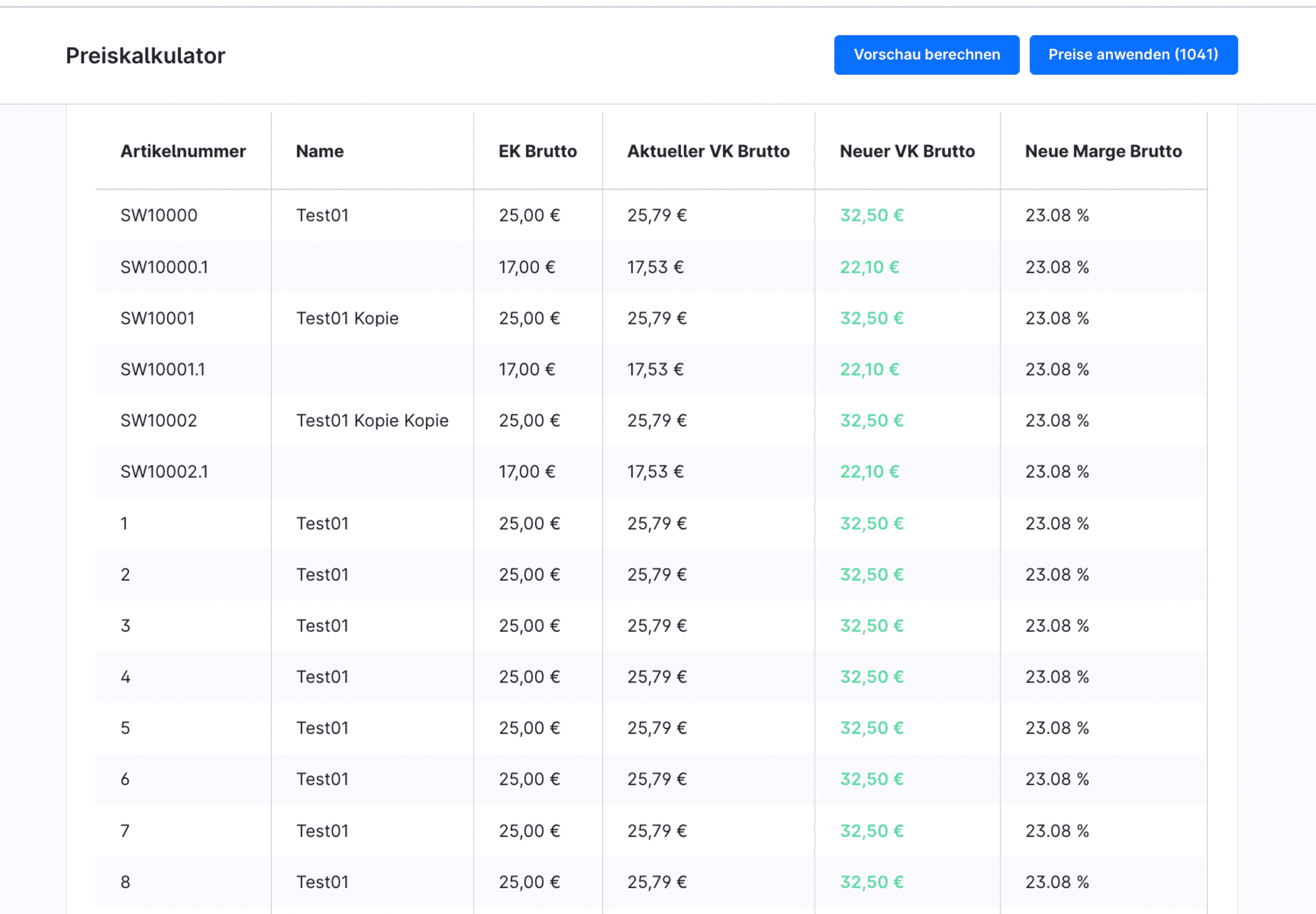This screenshot has height=914, width=1316.
Task: Click new price 22,10 € for SW10000.1
Action: 870,267
